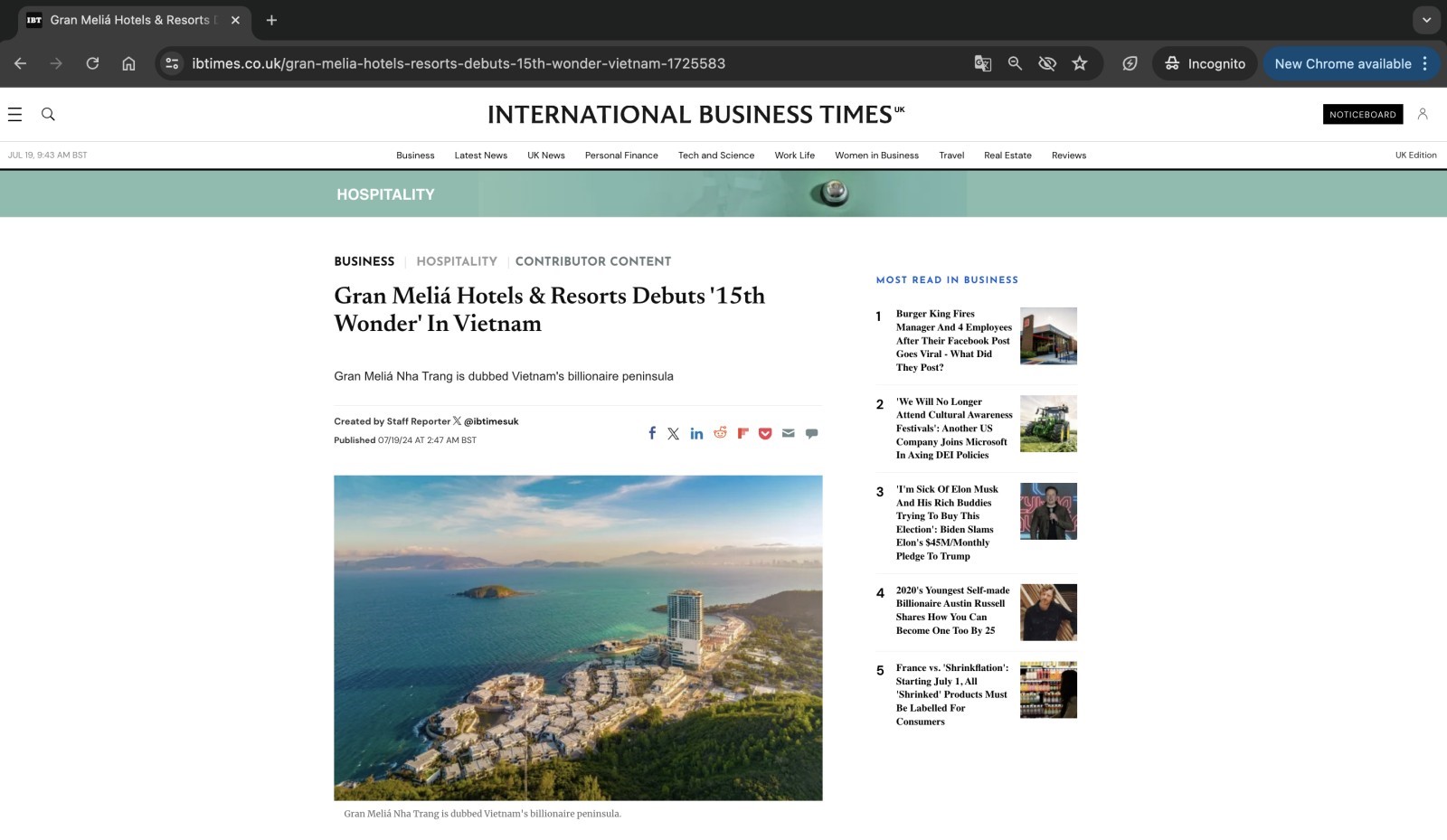The width and height of the screenshot is (1447, 840).
Task: Open the NOTICEBOARD button
Action: point(1362,114)
